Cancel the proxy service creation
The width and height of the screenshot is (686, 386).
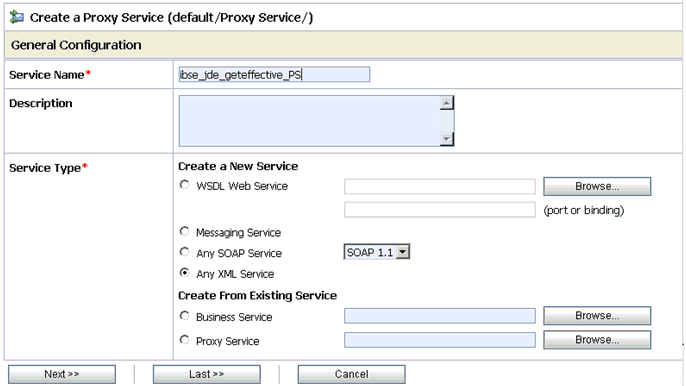[x=351, y=374]
